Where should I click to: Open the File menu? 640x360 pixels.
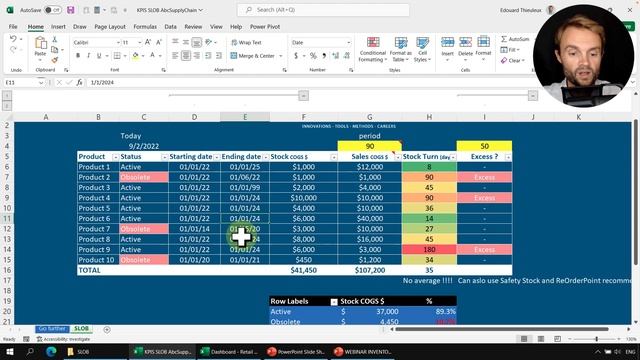tap(13, 27)
